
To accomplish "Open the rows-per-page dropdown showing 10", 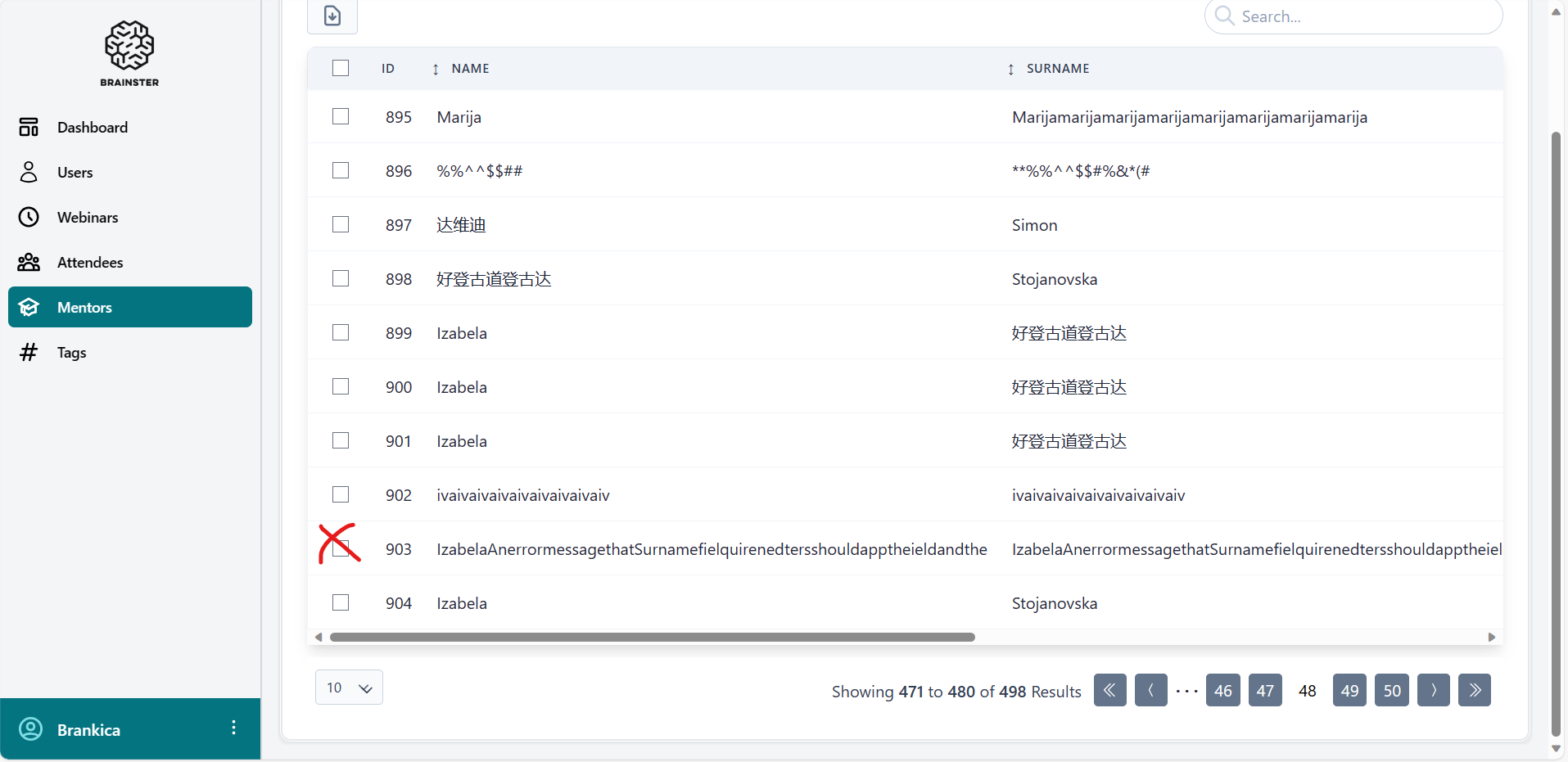I will pos(349,688).
